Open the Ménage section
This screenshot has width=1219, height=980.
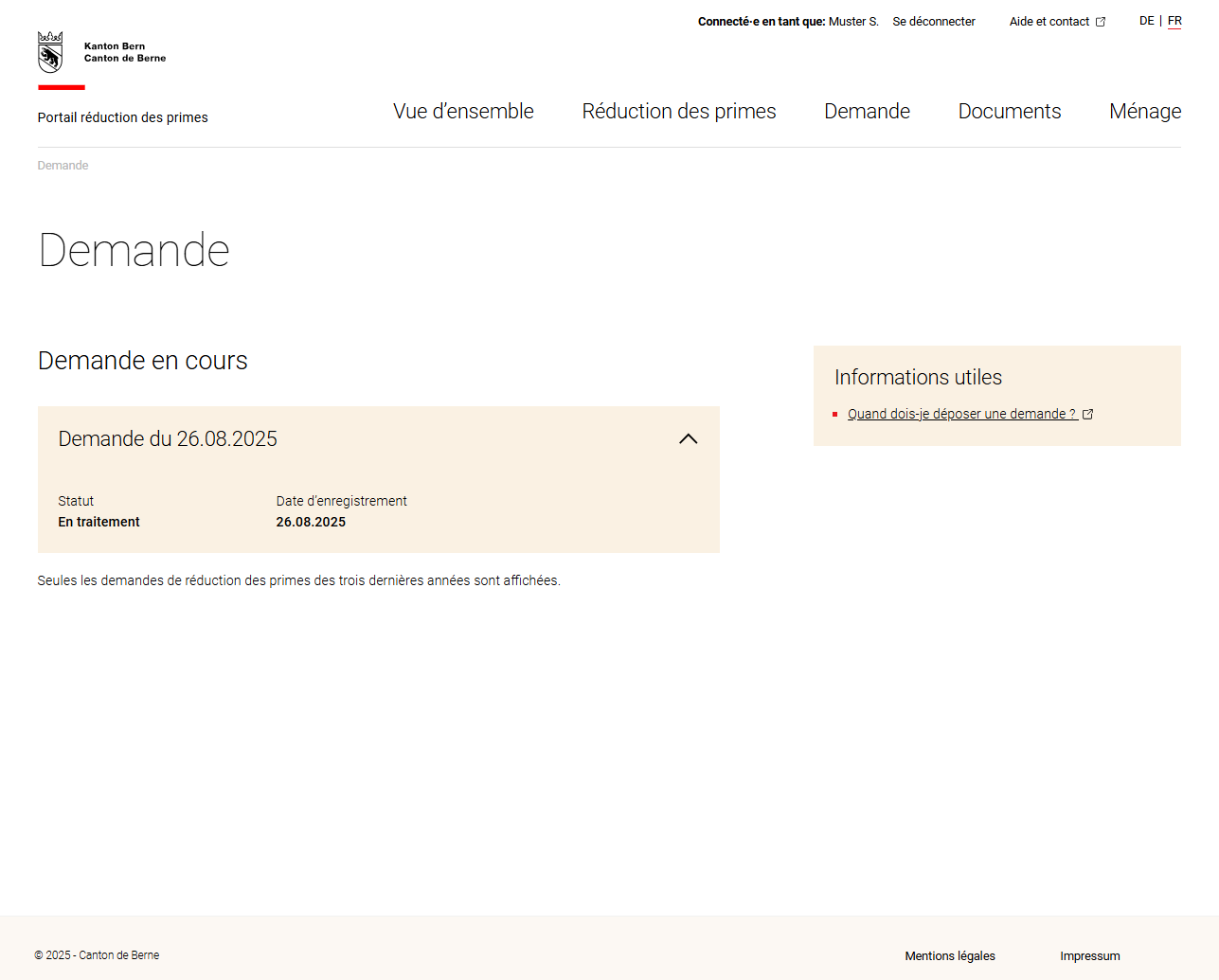click(x=1145, y=111)
